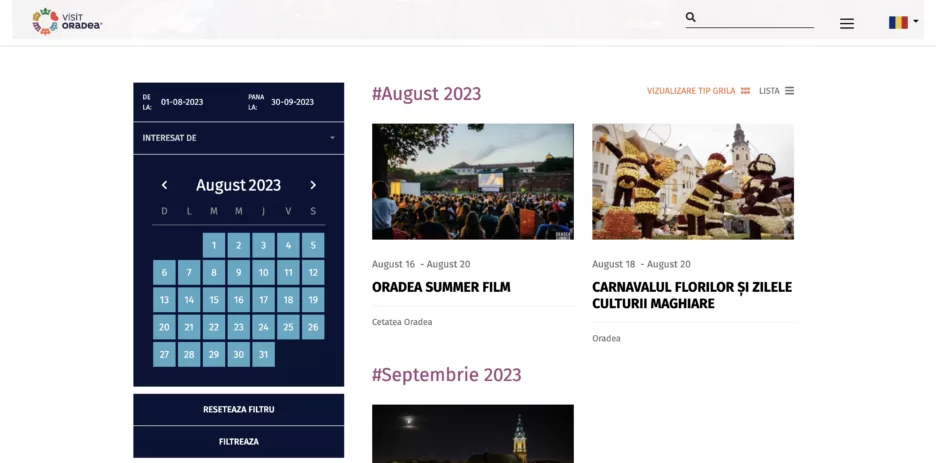Open Carnavalul Florilor event title link
The height and width of the screenshot is (463, 936).
pos(691,295)
